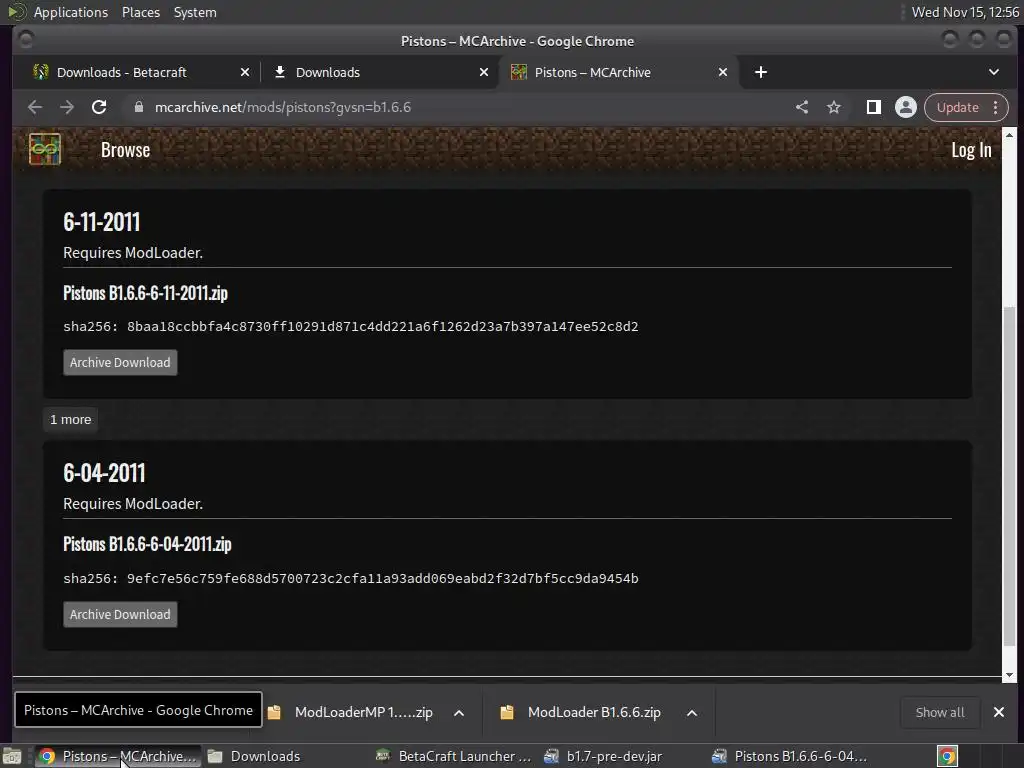Bookmark this page with the star icon
The height and width of the screenshot is (768, 1024).
(x=834, y=107)
